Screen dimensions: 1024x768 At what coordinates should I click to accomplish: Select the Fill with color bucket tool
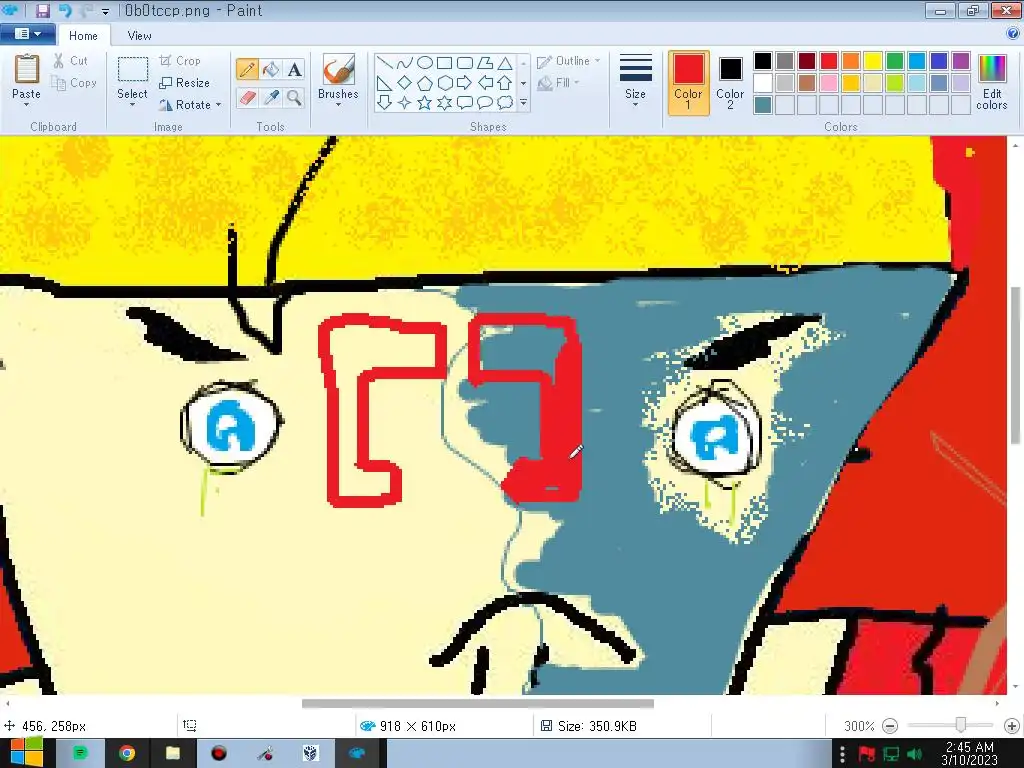(270, 69)
